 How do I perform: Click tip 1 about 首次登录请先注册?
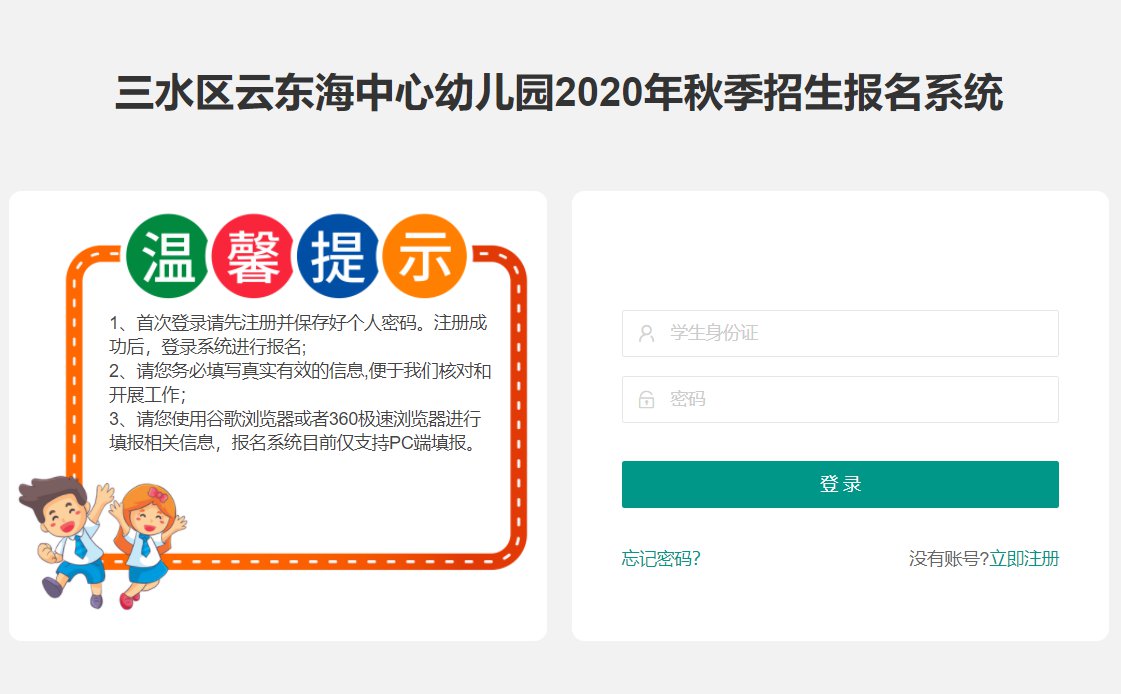(298, 335)
